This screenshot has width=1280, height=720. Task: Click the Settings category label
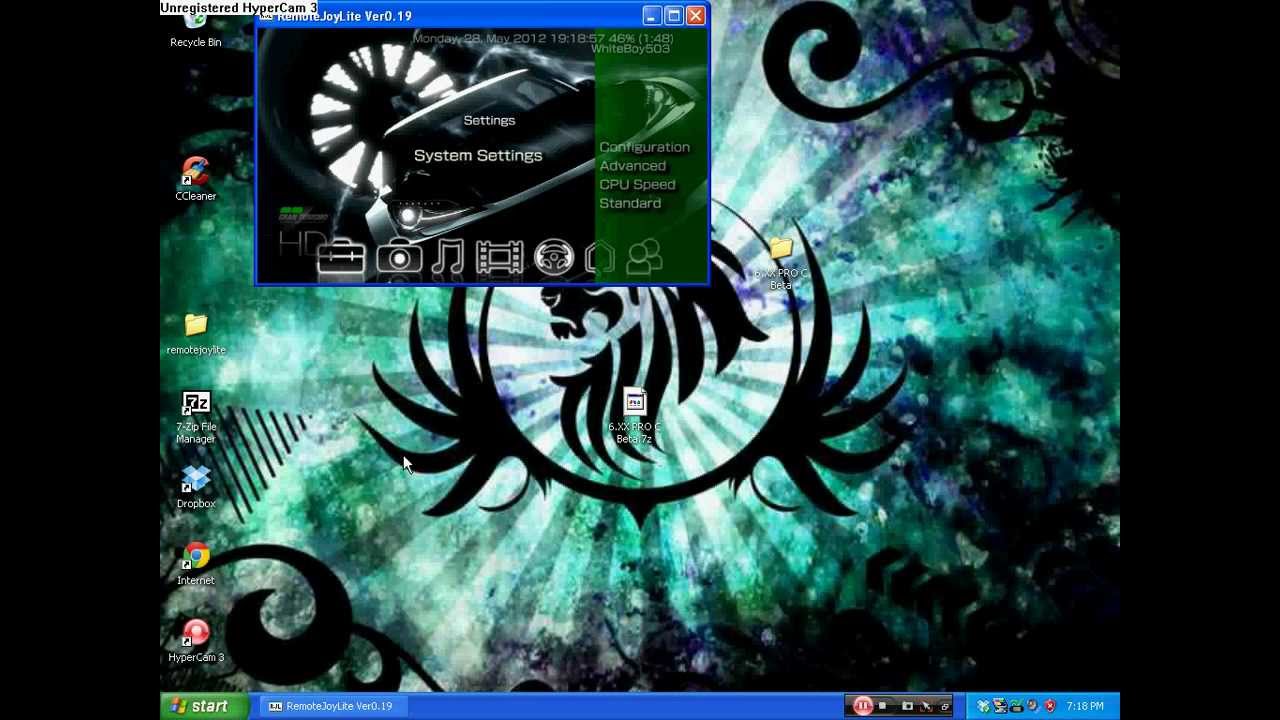coord(489,120)
